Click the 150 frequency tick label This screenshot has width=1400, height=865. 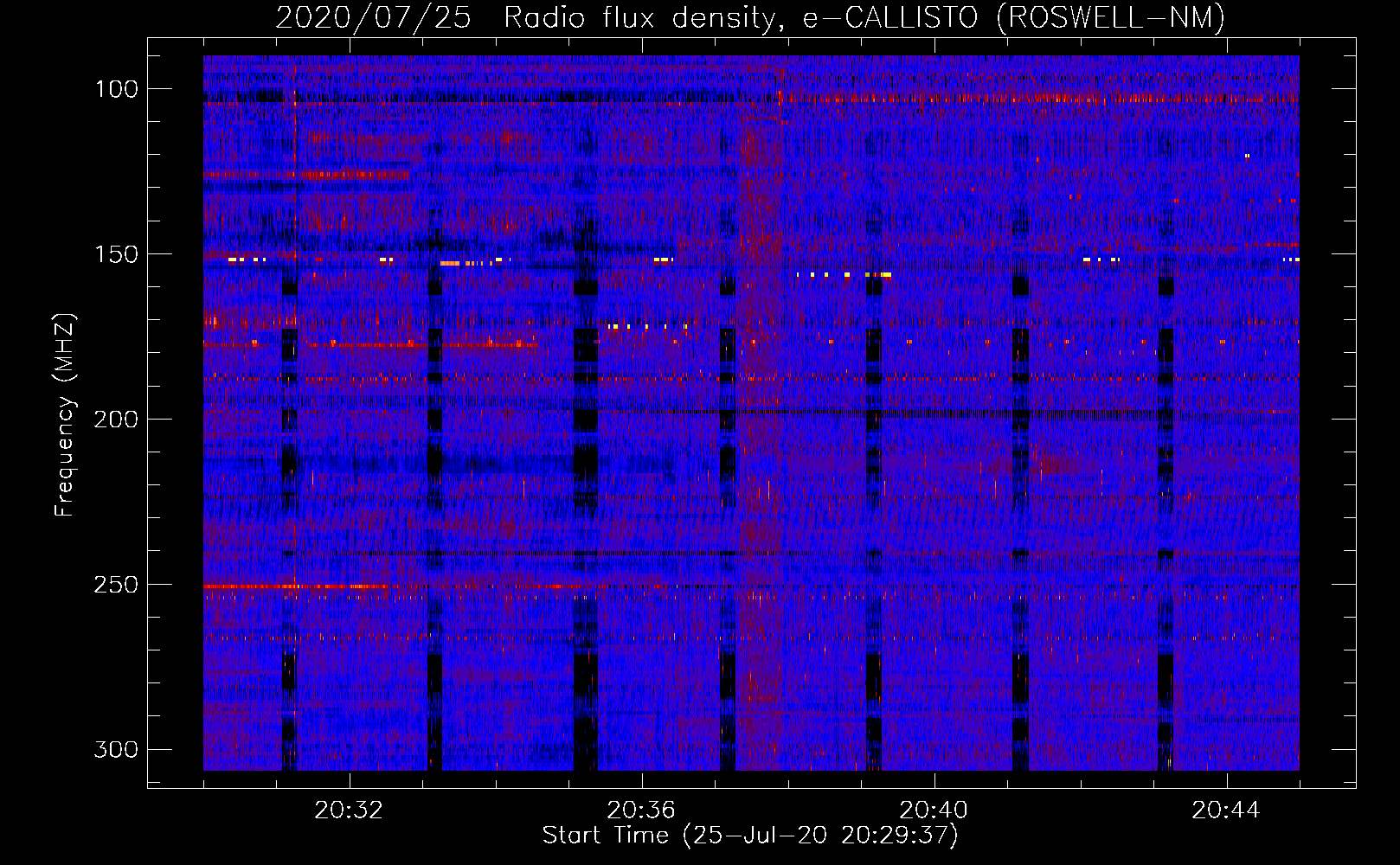coord(117,254)
